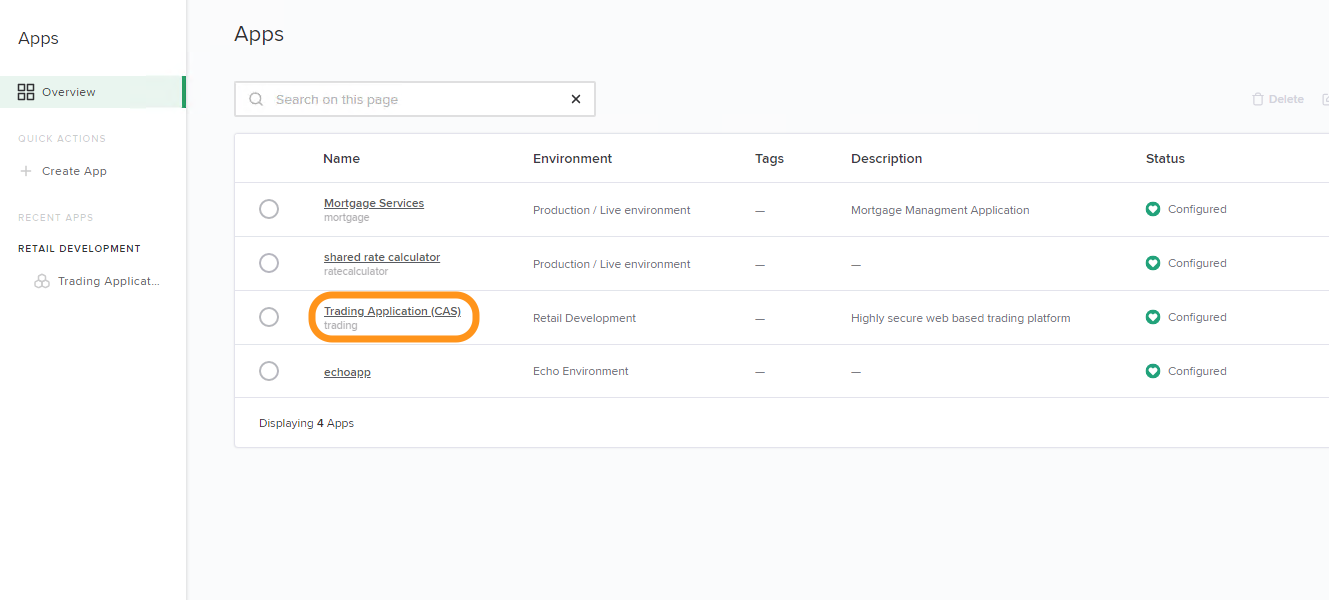This screenshot has height=600, width=1329.
Task: Click Echo Environment cell
Action: point(581,371)
